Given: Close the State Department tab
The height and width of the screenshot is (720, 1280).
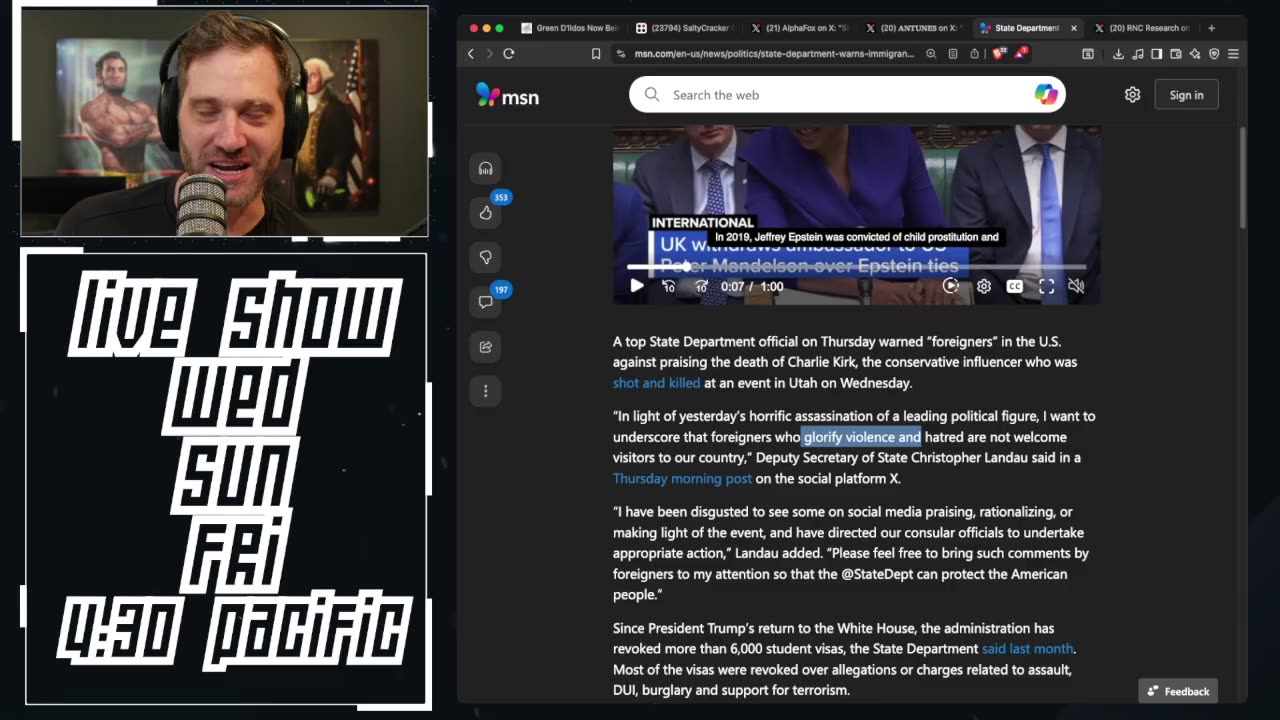Looking at the screenshot, I should point(1074,28).
